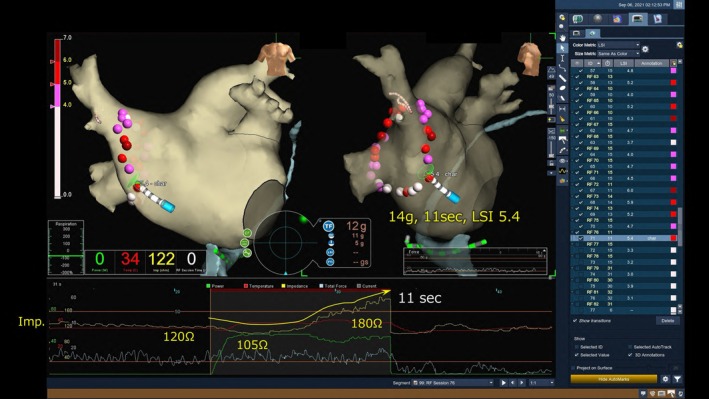
Task: Toggle Show transitions checkbox
Action: pyautogui.click(x=575, y=321)
